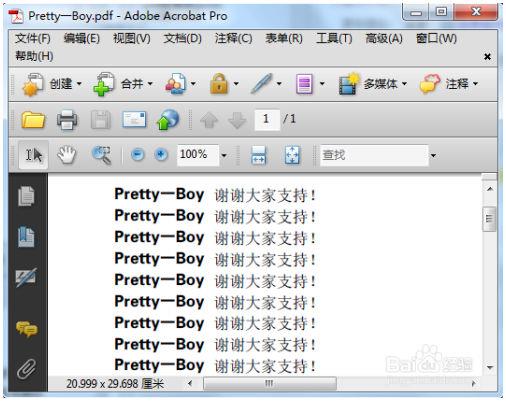
Task: Open the 表单(R) menu
Action: click(x=284, y=39)
